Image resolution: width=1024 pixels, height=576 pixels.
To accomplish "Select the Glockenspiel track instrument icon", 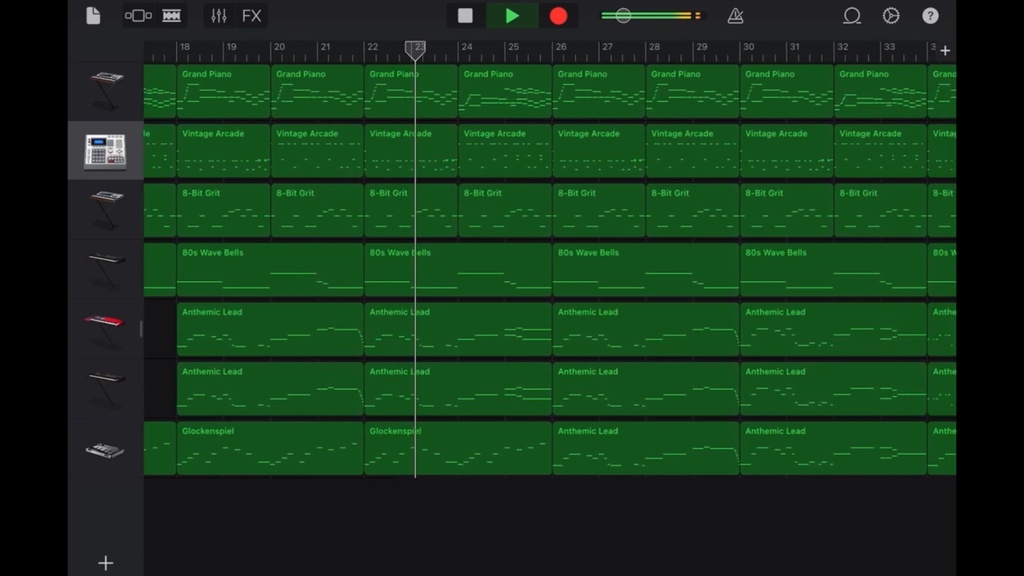I will point(105,448).
